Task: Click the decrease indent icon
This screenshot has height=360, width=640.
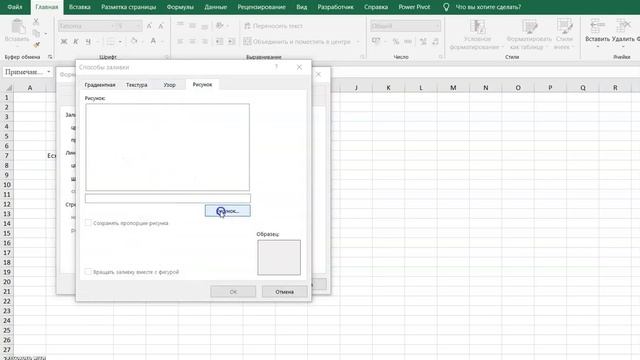Action: pos(220,41)
